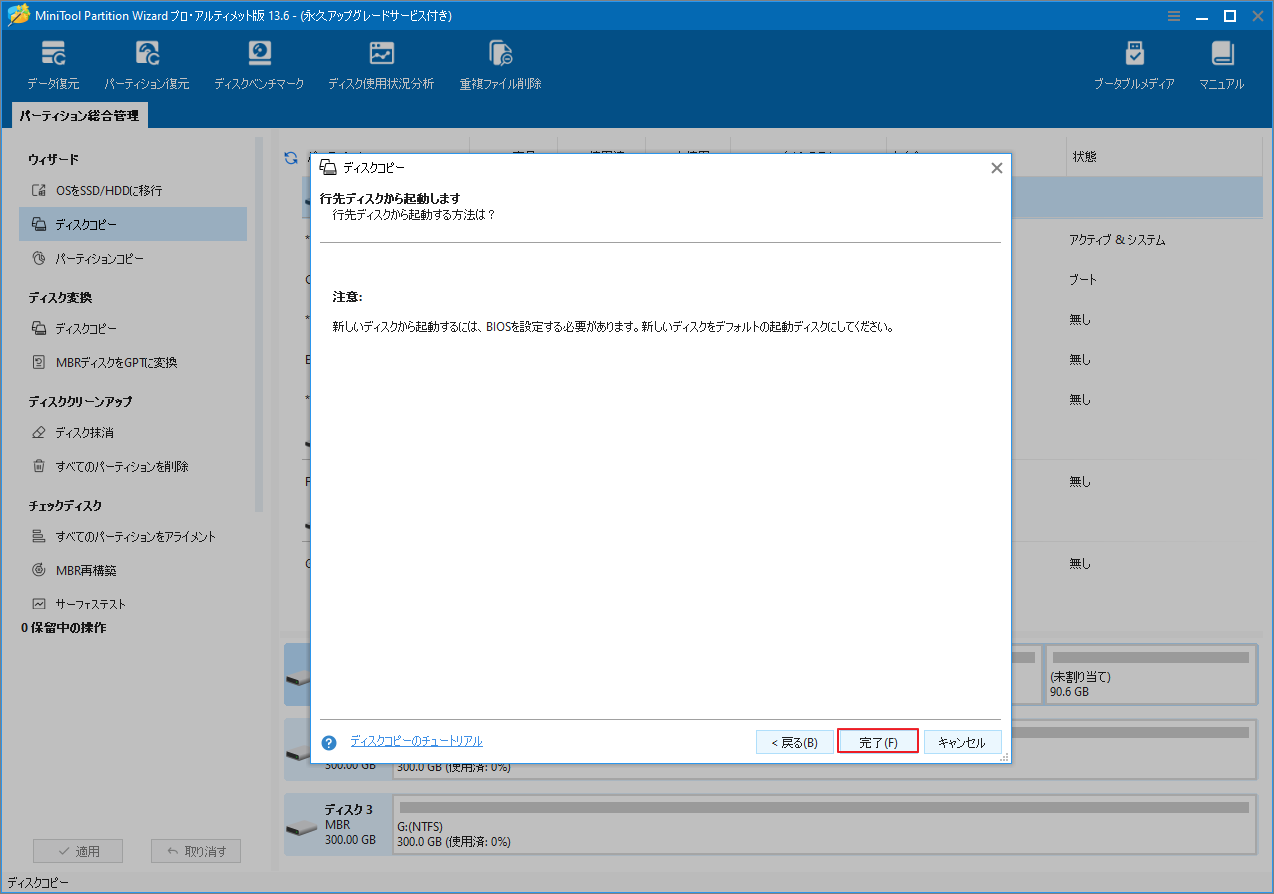Image resolution: width=1274 pixels, height=894 pixels.
Task: Open ブータブルメディア (Bootable Media) builder
Action: (1135, 63)
